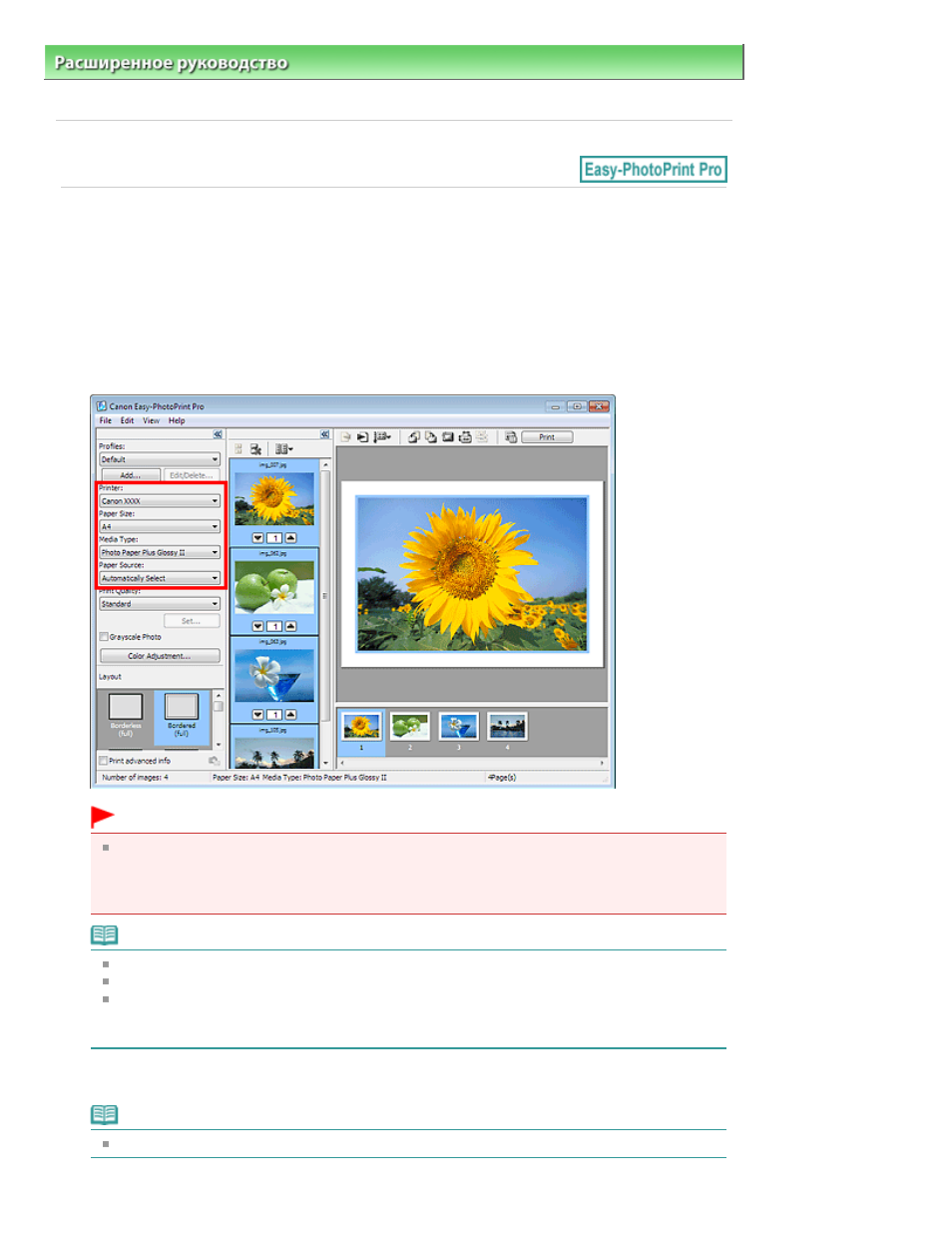Screen dimensions: 952x1233
Task: Click the page strip horizontal scrollbar right arrow
Action: [x=602, y=763]
